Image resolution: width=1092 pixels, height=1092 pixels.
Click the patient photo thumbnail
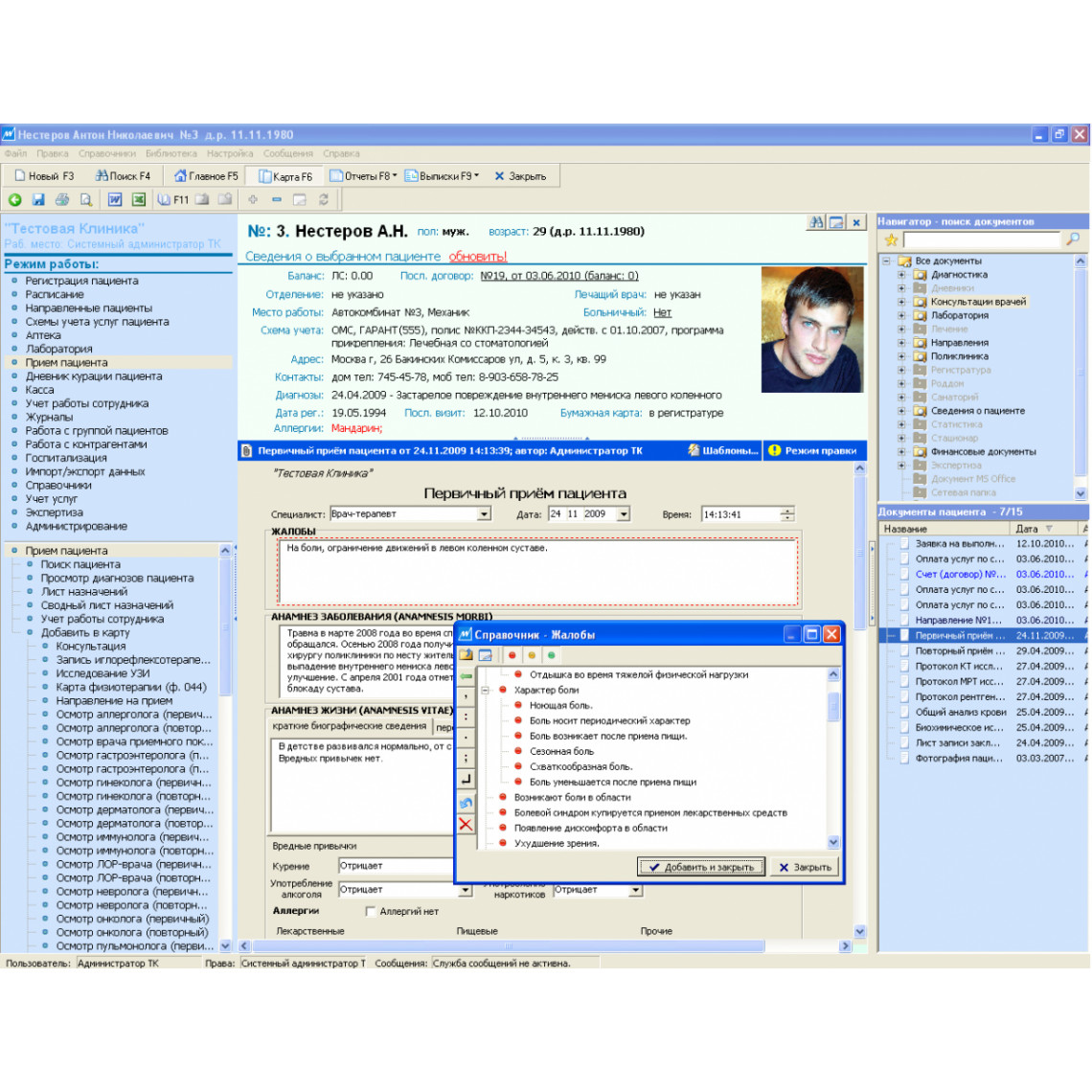pos(812,330)
